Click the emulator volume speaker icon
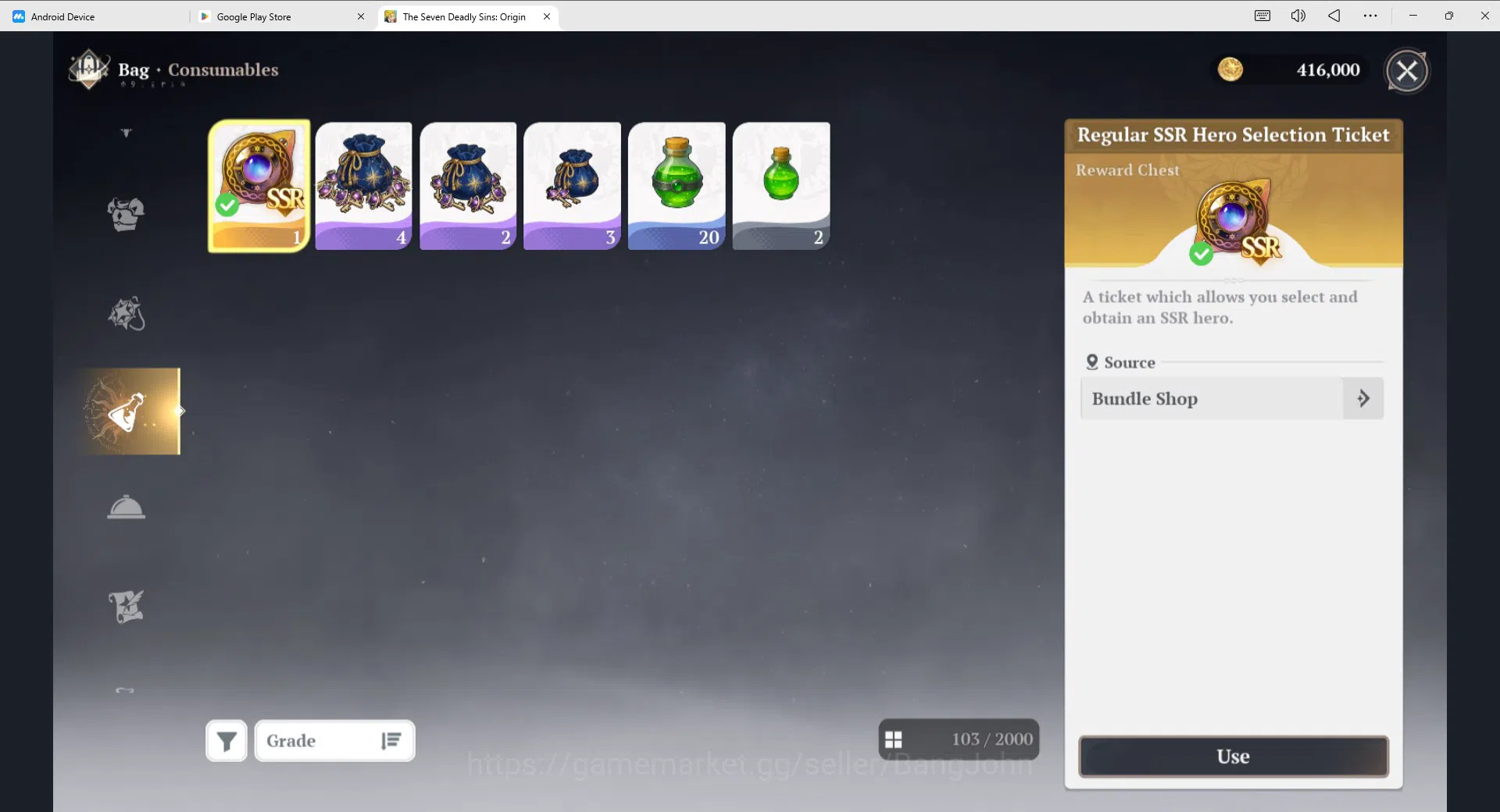 tap(1298, 16)
